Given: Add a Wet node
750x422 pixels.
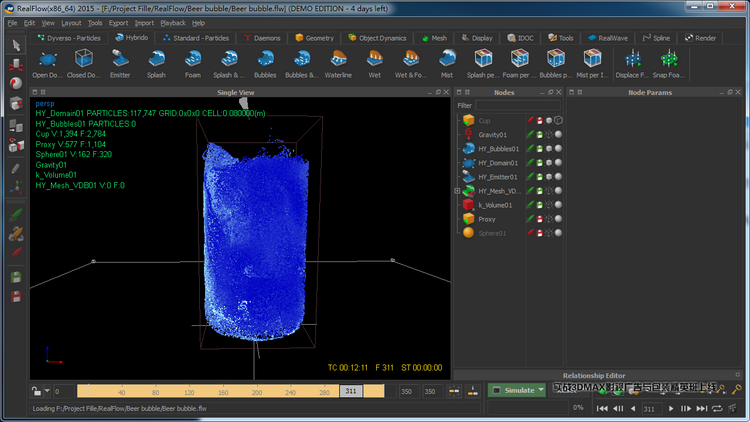Looking at the screenshot, I should [375, 64].
